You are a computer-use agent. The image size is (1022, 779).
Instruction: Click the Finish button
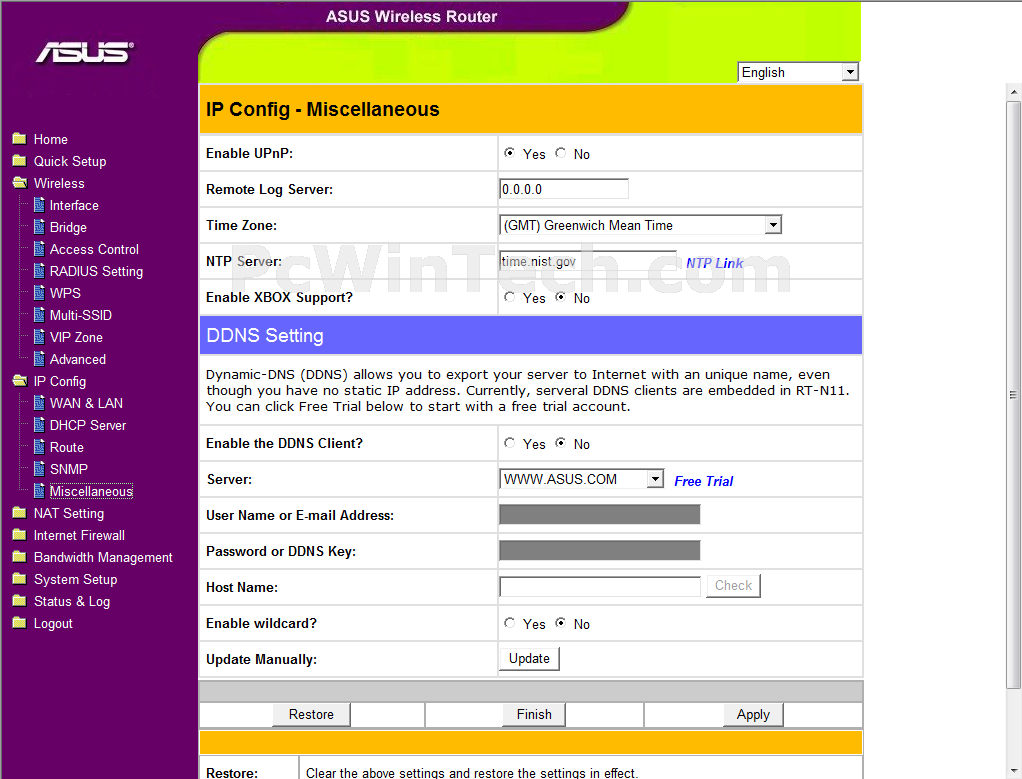pyautogui.click(x=534, y=714)
